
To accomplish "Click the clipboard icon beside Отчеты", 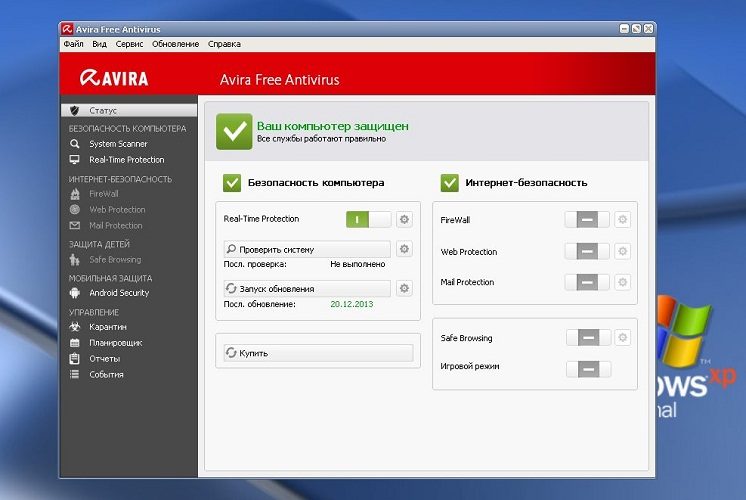I will [74, 359].
